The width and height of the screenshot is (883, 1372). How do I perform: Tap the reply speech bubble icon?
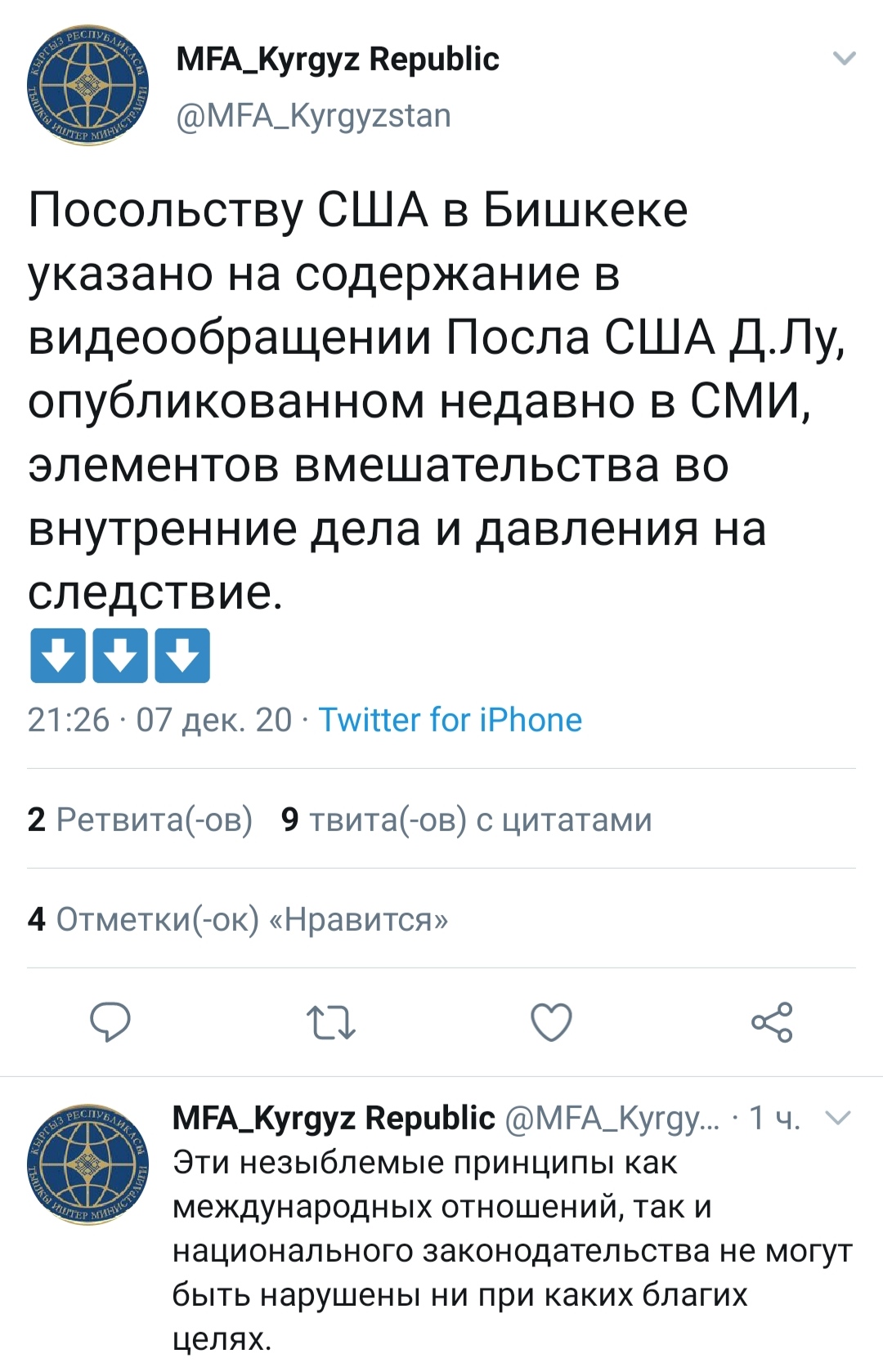point(110,1021)
